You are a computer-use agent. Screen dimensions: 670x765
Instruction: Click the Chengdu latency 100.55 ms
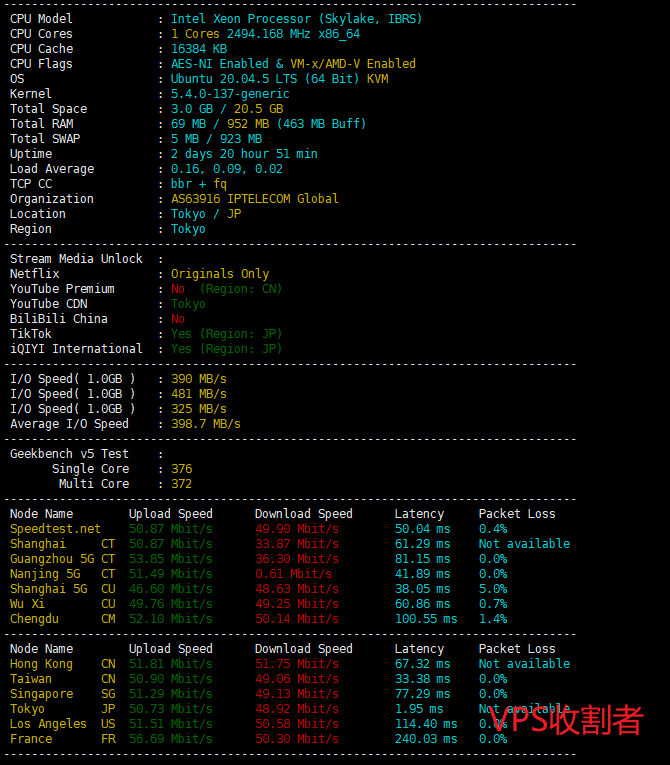pyautogui.click(x=425, y=619)
